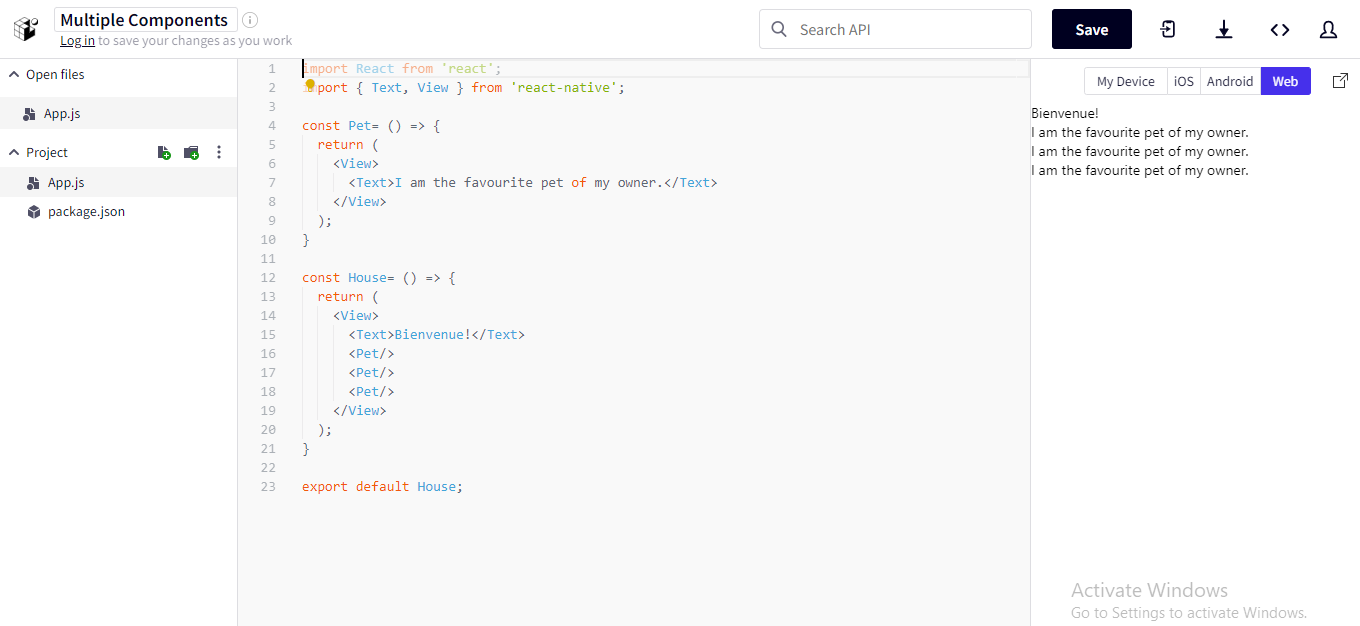Download project with the download icon

point(1224,29)
